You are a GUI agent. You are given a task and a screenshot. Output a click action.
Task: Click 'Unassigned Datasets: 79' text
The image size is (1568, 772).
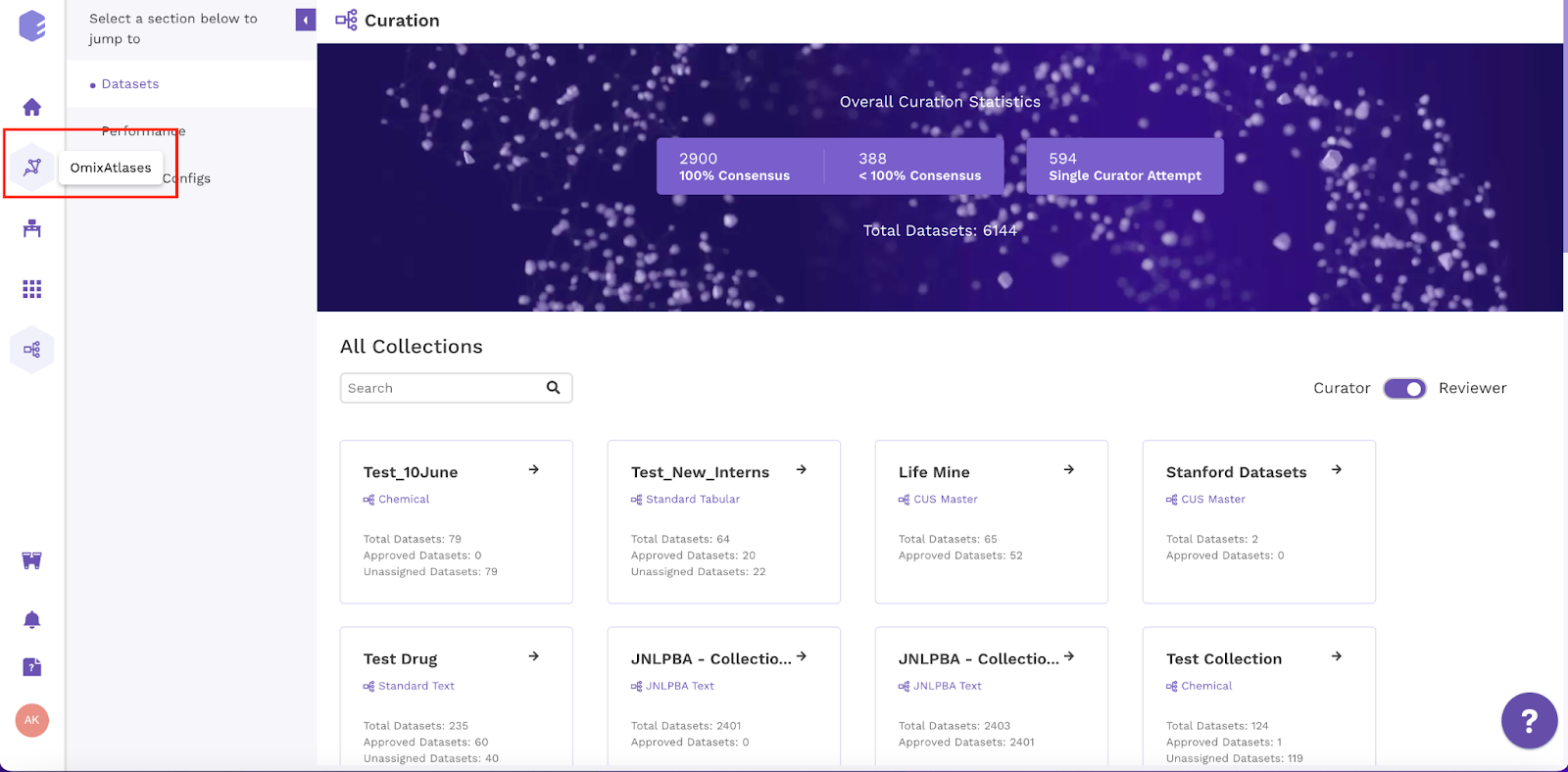point(430,572)
